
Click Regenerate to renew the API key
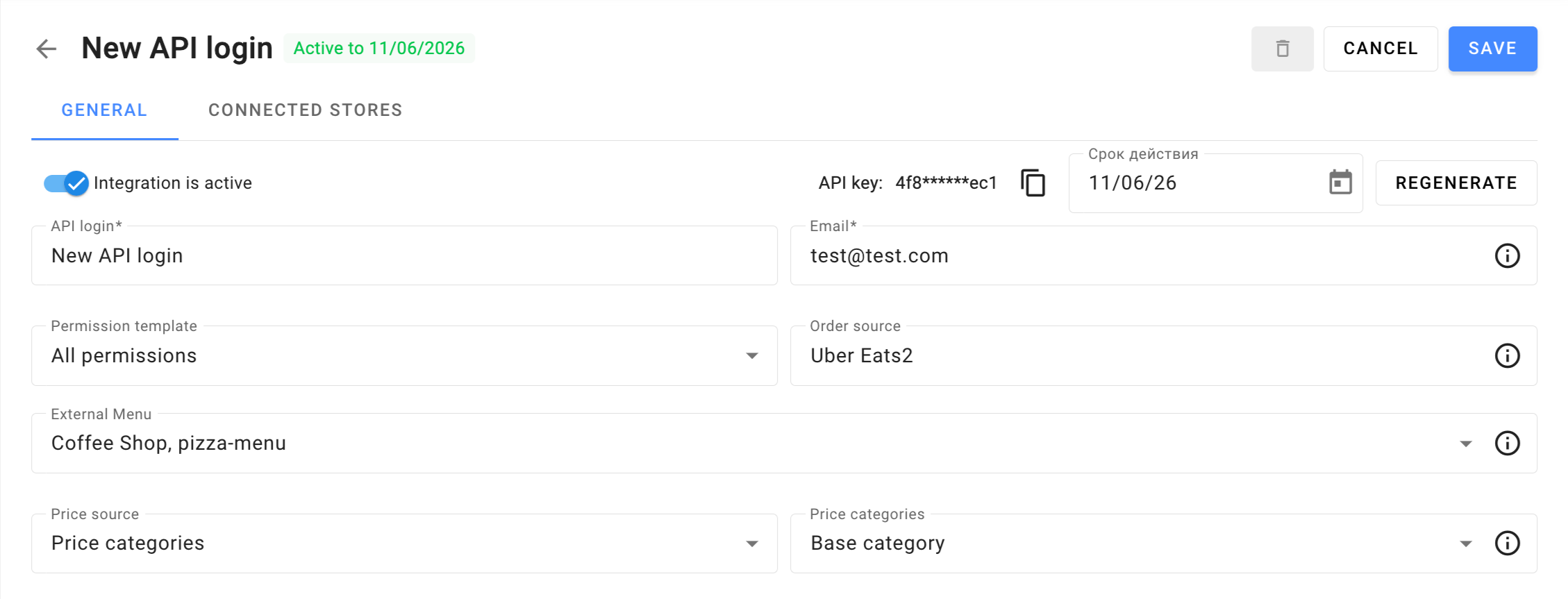1456,183
